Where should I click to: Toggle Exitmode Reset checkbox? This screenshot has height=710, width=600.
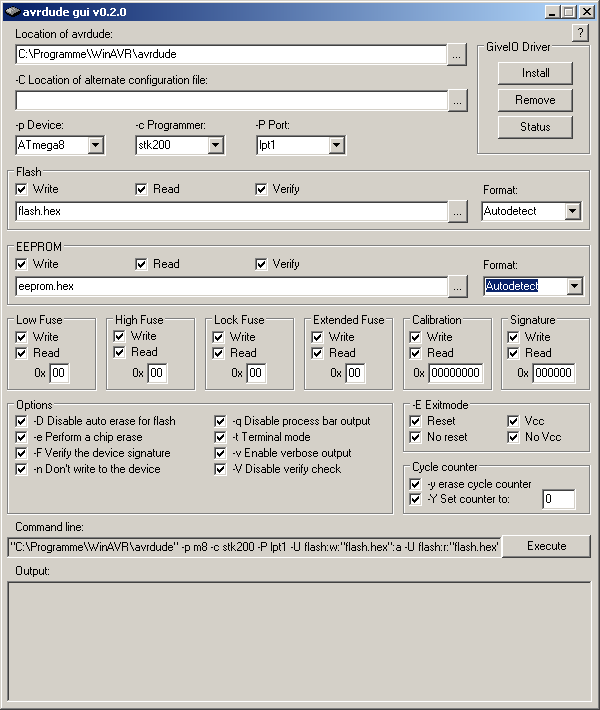pyautogui.click(x=415, y=421)
